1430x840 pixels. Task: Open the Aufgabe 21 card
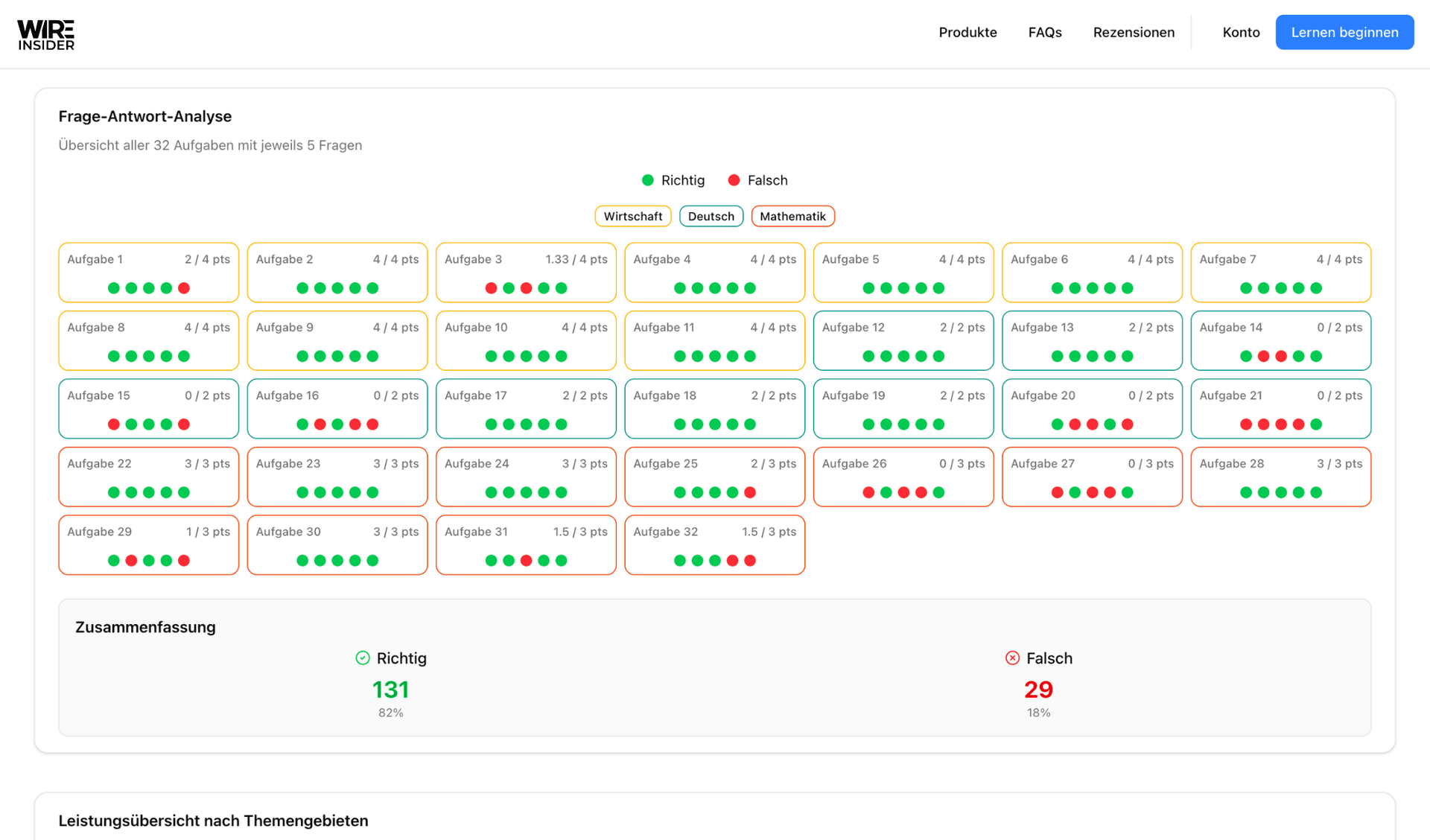tap(1281, 409)
